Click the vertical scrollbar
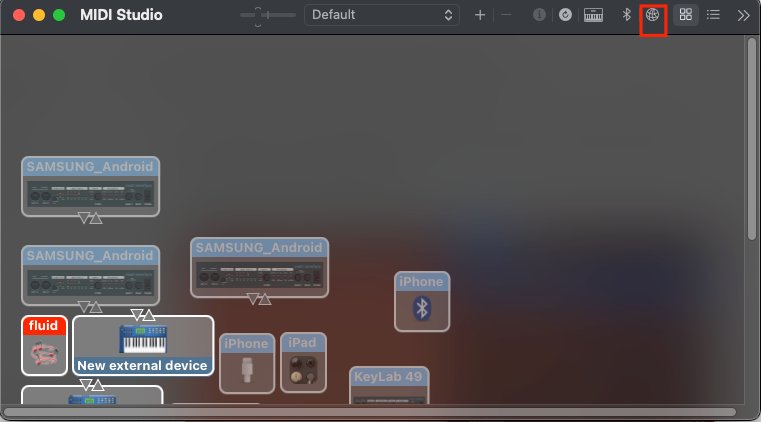The image size is (761, 422). 752,140
